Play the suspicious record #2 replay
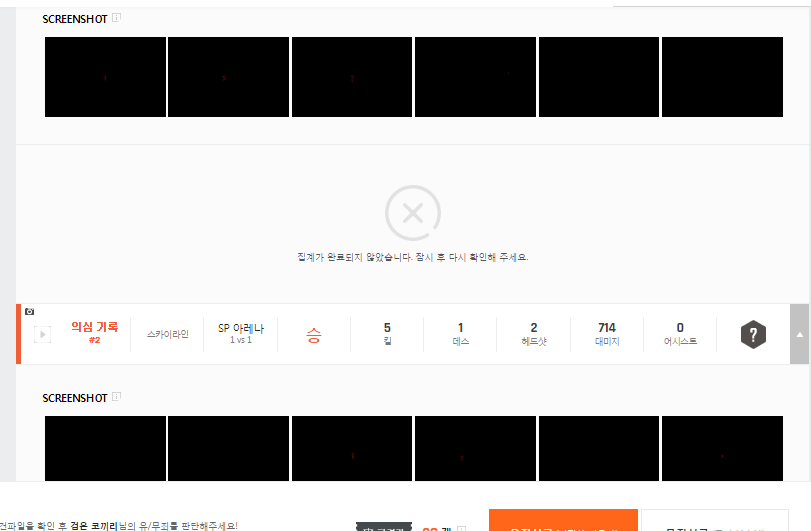This screenshot has width=811, height=531. (42, 335)
